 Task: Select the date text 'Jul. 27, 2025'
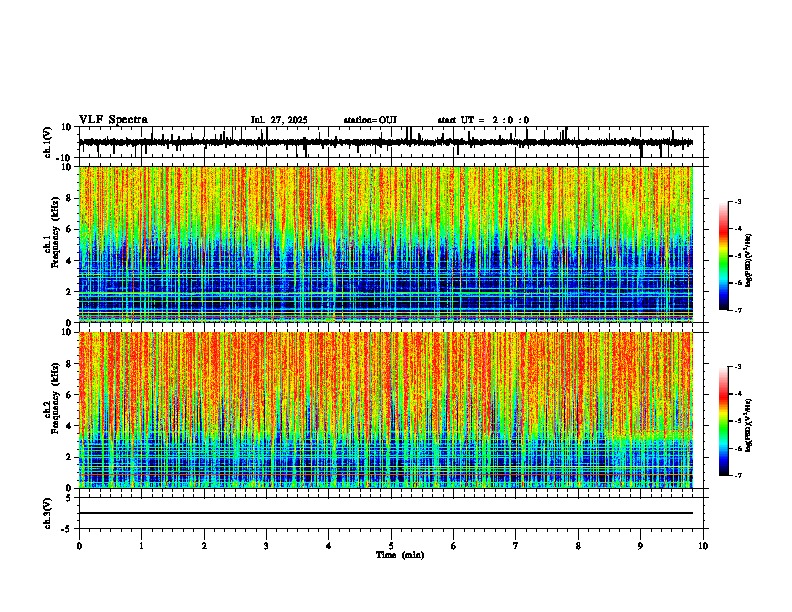(279, 120)
